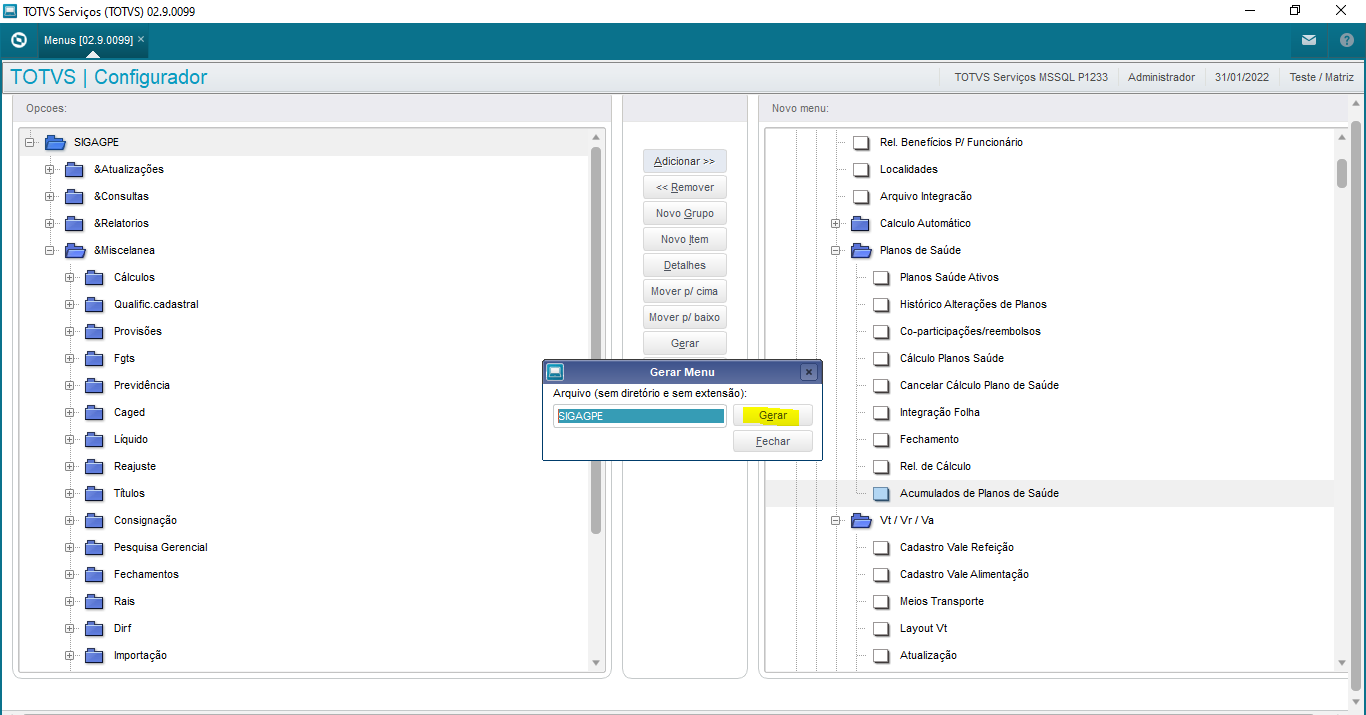Click the Gerar button in the dialog

coord(773,415)
